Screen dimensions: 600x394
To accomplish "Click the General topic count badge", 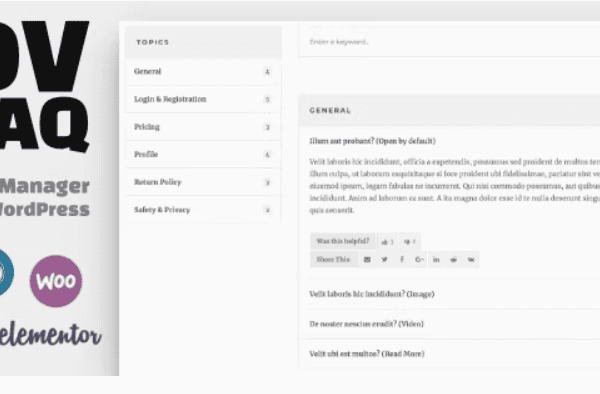I will tap(267, 72).
